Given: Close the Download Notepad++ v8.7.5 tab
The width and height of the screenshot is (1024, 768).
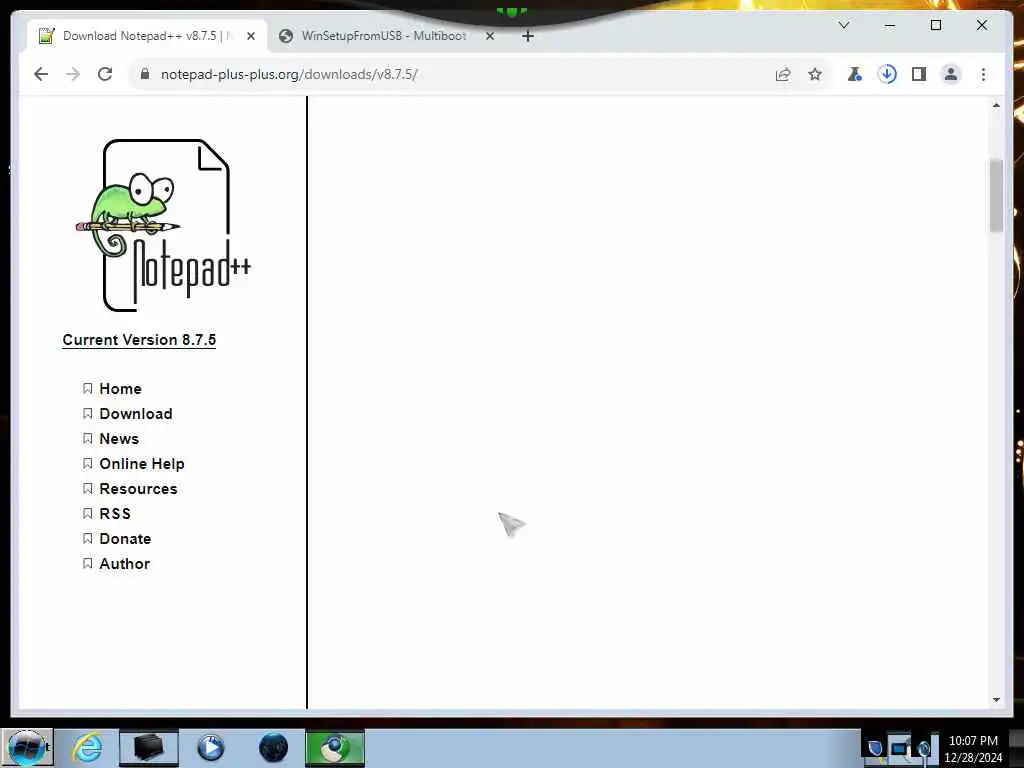Looking at the screenshot, I should (251, 36).
